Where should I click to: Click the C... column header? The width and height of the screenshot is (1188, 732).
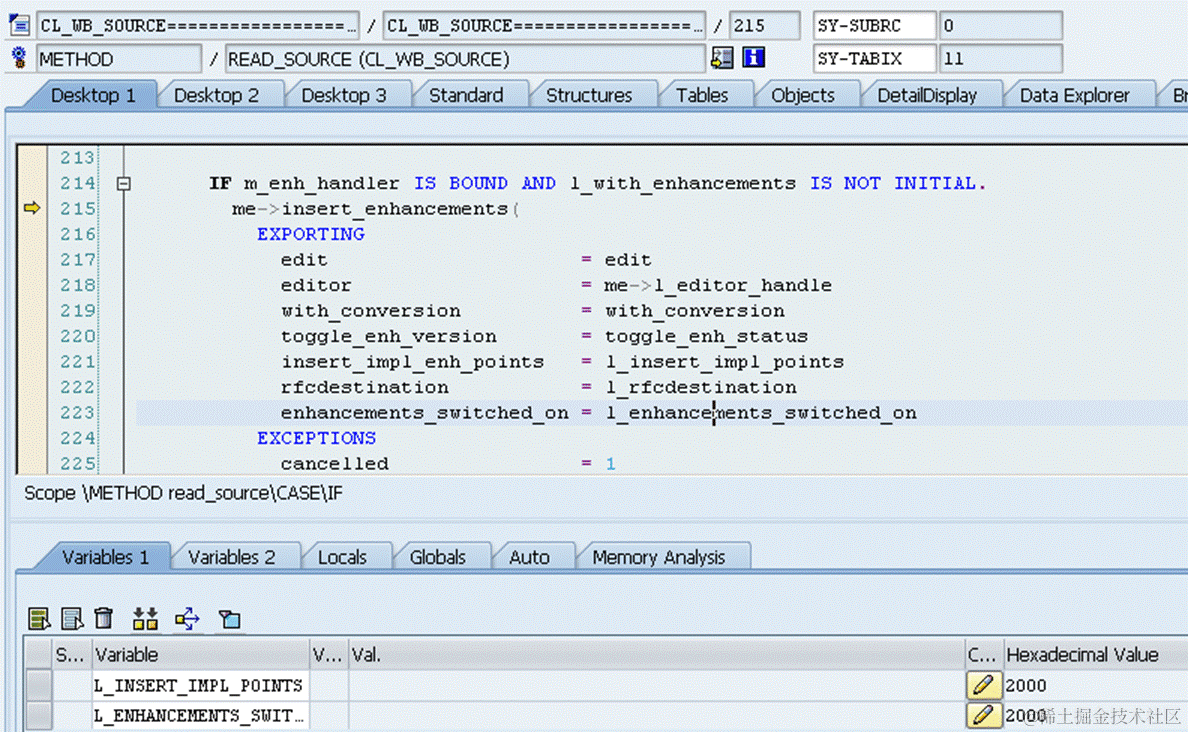click(x=983, y=655)
